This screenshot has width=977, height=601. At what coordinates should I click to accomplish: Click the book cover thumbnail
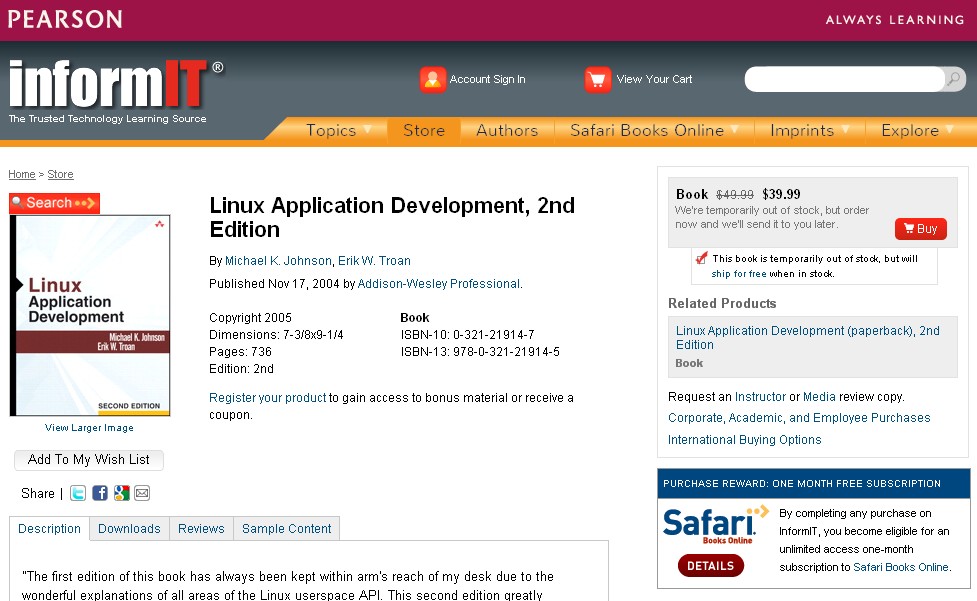click(x=90, y=315)
